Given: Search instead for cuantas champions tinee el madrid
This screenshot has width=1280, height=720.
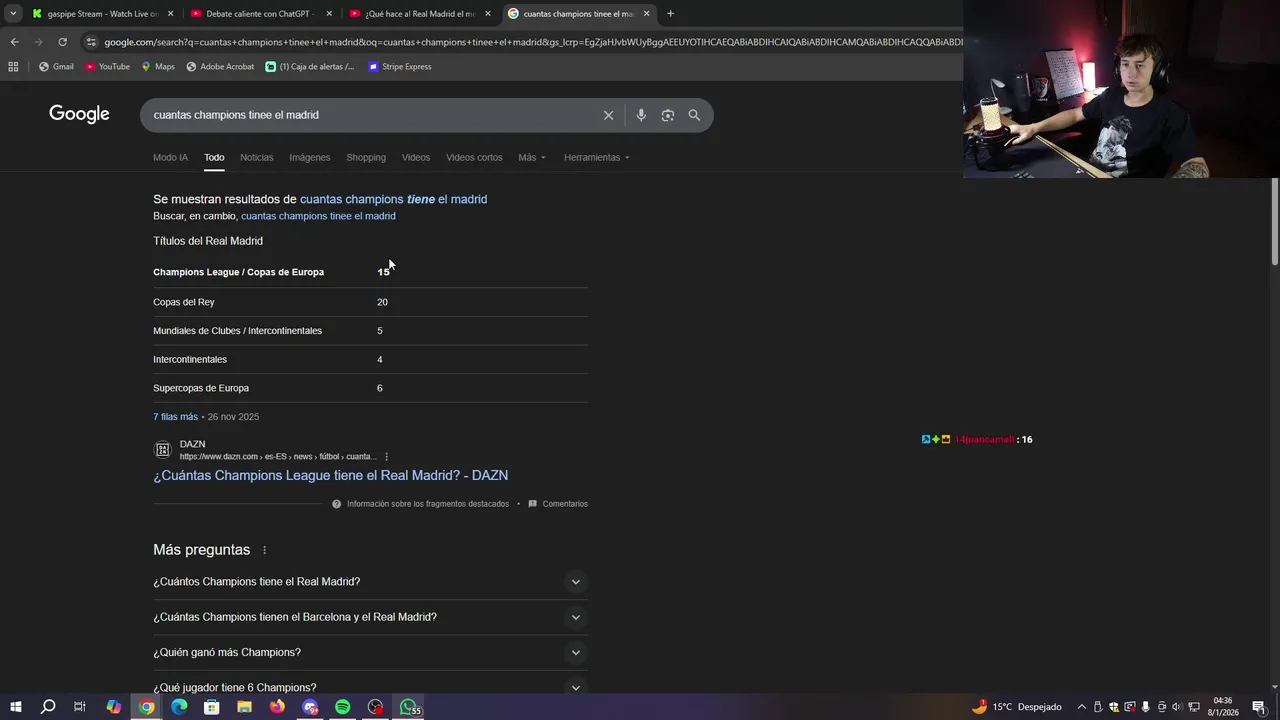Looking at the screenshot, I should tap(318, 216).
